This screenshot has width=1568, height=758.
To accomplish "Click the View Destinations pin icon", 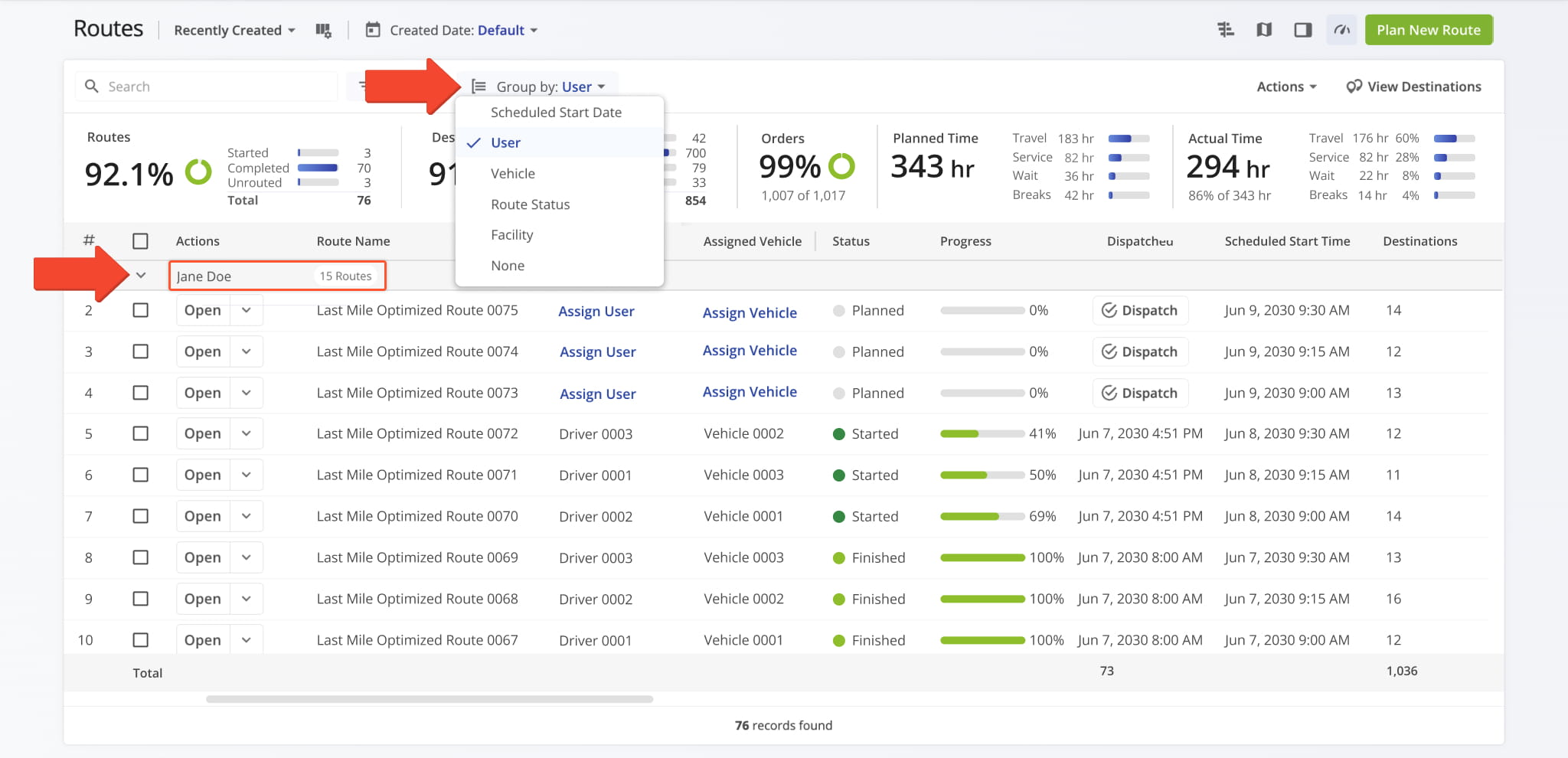I will point(1354,87).
